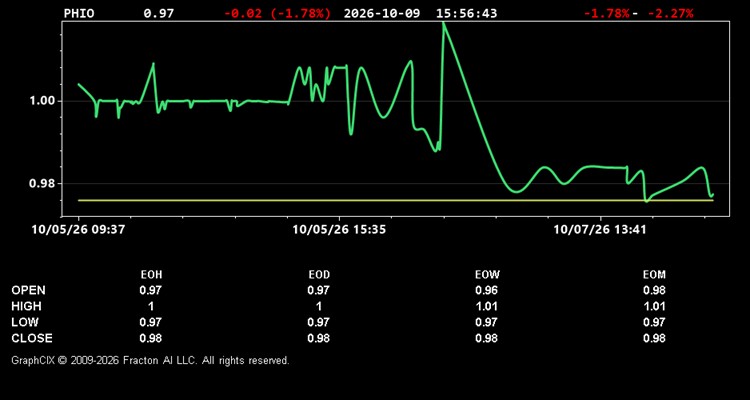Image resolution: width=750 pixels, height=400 pixels.
Task: Select the LOW row label
Action: pyautogui.click(x=25, y=322)
